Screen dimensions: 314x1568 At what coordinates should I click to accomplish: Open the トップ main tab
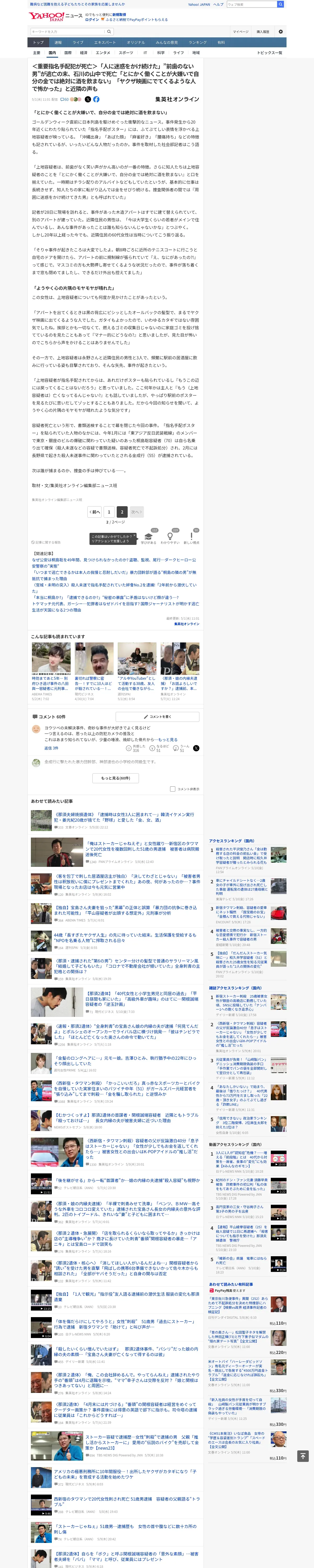(38, 43)
